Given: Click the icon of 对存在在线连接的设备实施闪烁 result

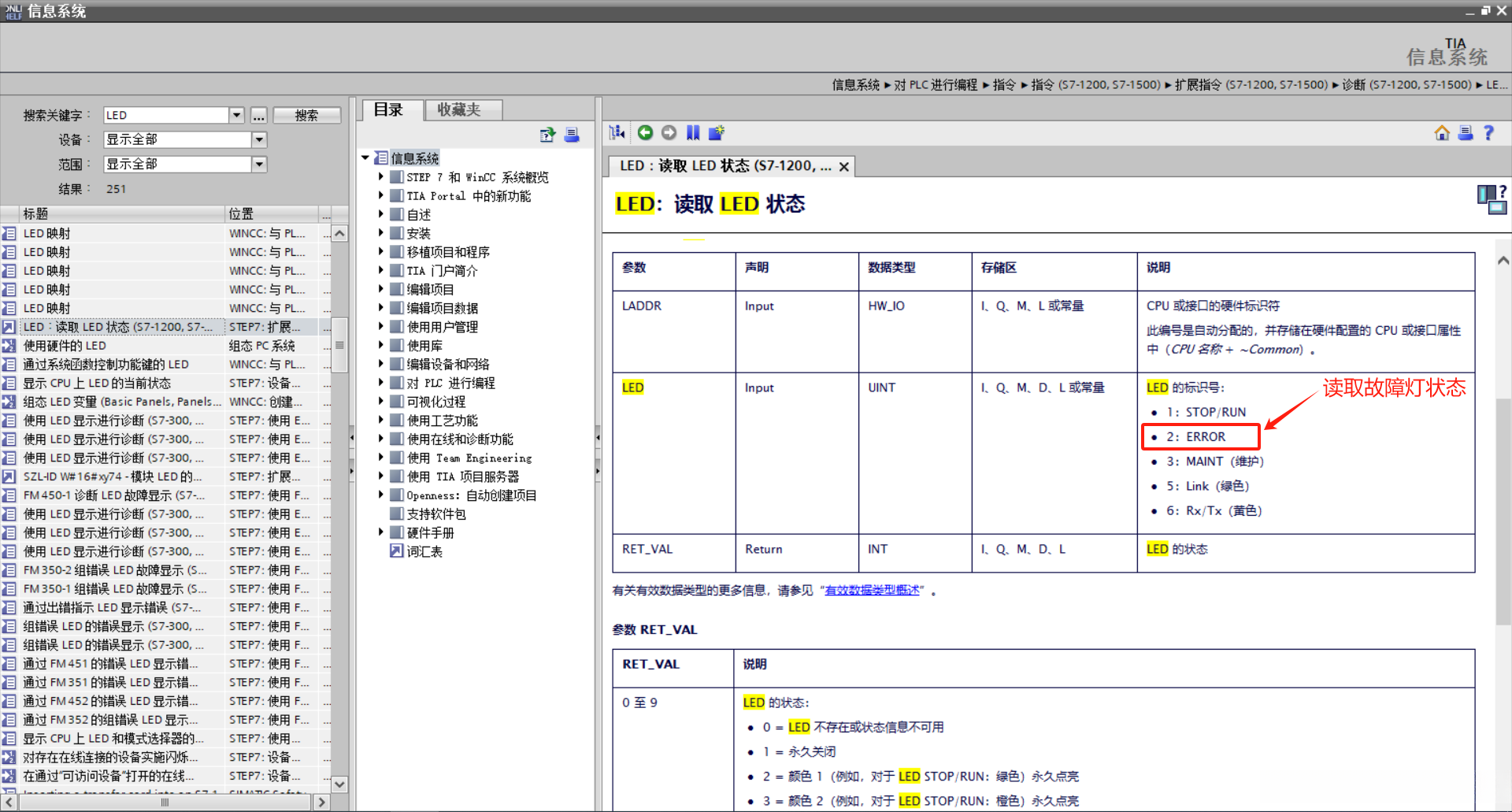Looking at the screenshot, I should 9,758.
